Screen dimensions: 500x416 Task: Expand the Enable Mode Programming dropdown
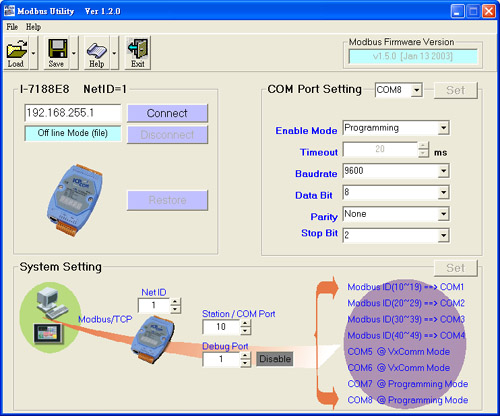point(443,128)
